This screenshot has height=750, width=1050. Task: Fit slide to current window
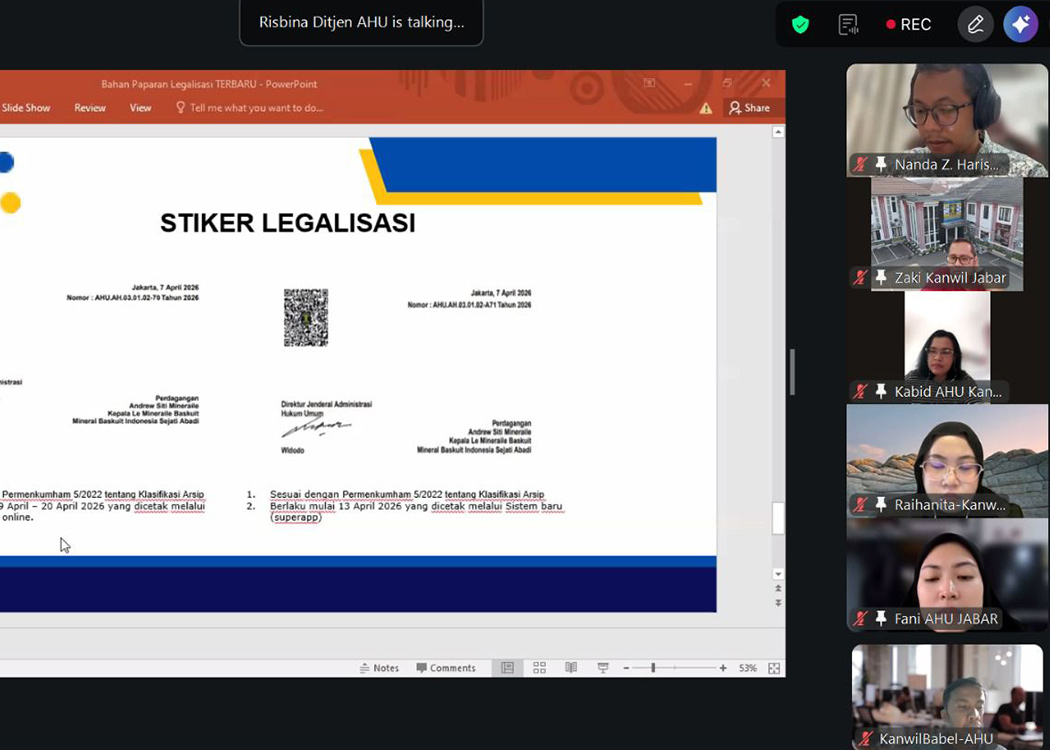pyautogui.click(x=774, y=668)
